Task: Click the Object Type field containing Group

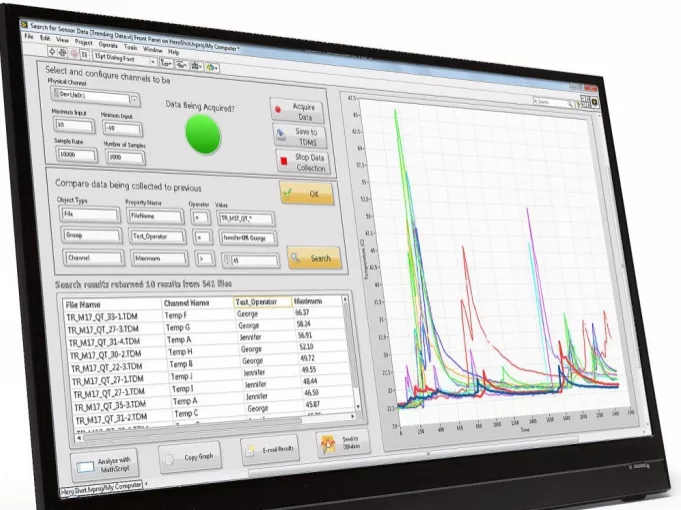Action: (92, 235)
